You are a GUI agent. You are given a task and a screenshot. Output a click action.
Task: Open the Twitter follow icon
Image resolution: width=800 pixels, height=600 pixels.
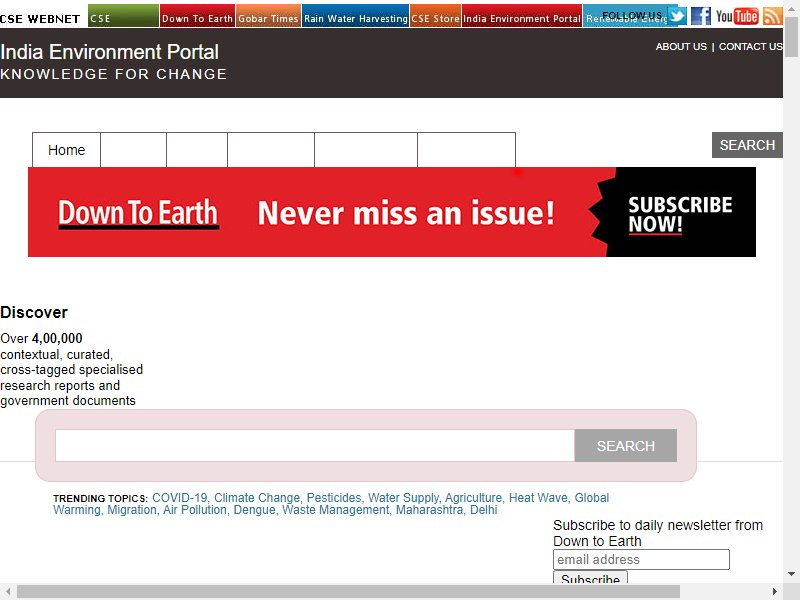[678, 16]
